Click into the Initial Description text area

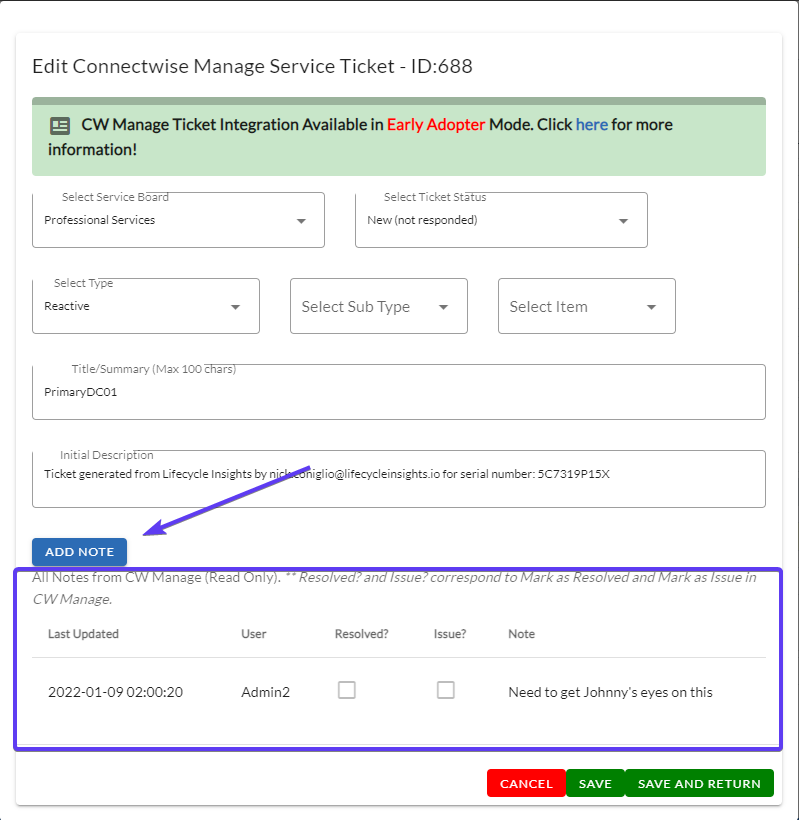399,479
